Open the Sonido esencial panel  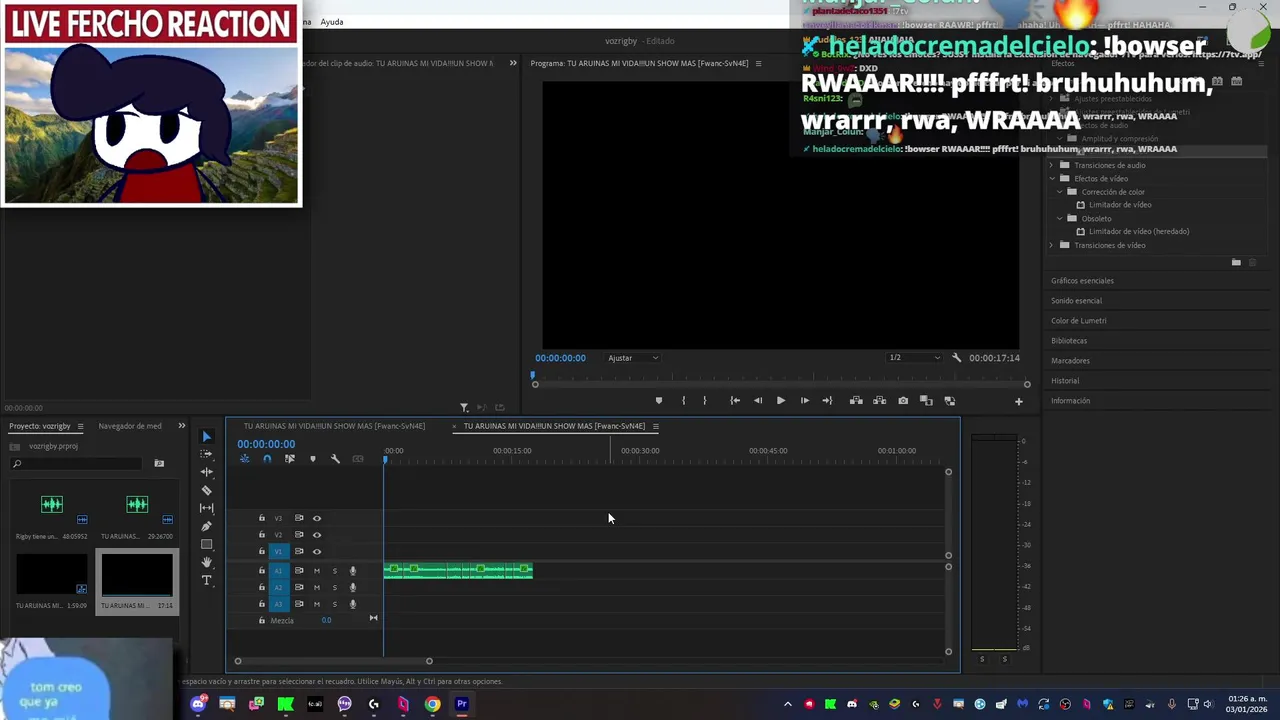pyautogui.click(x=1076, y=301)
